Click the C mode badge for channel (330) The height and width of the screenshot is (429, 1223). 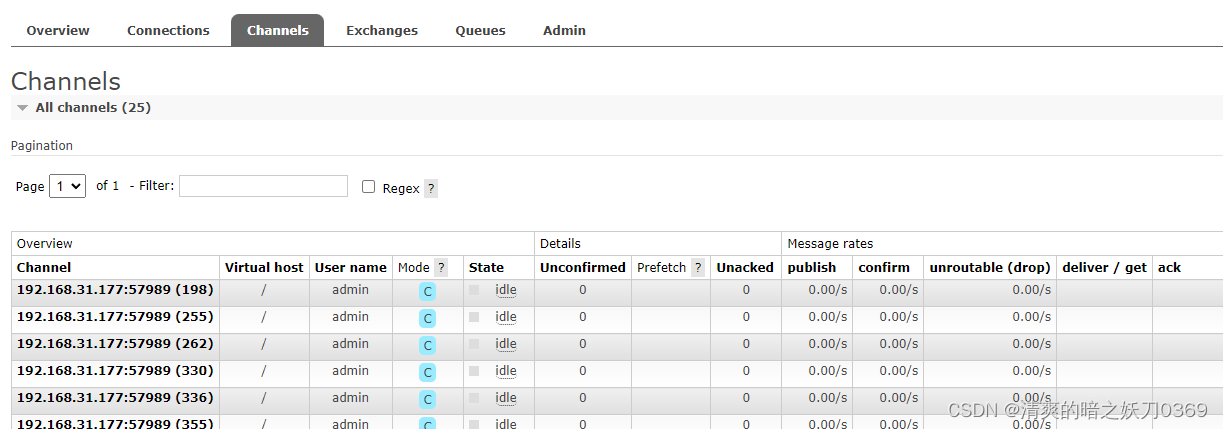tap(428, 373)
